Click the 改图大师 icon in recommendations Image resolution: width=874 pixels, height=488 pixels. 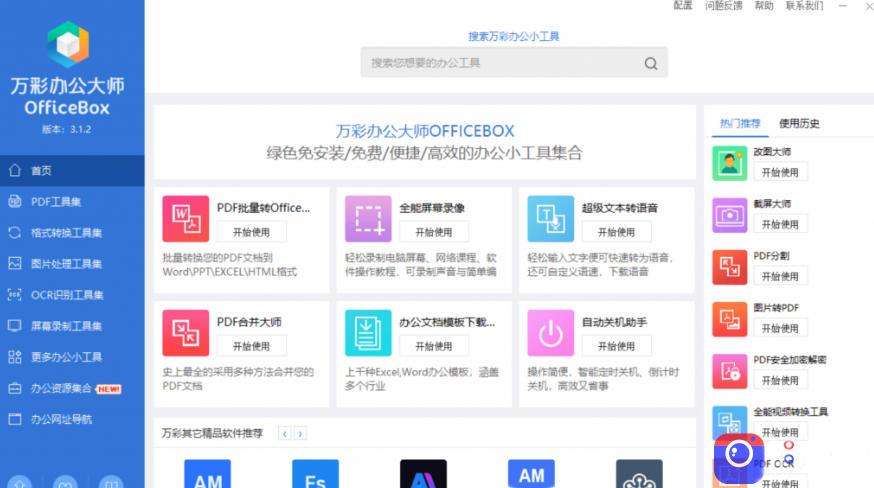pos(730,163)
